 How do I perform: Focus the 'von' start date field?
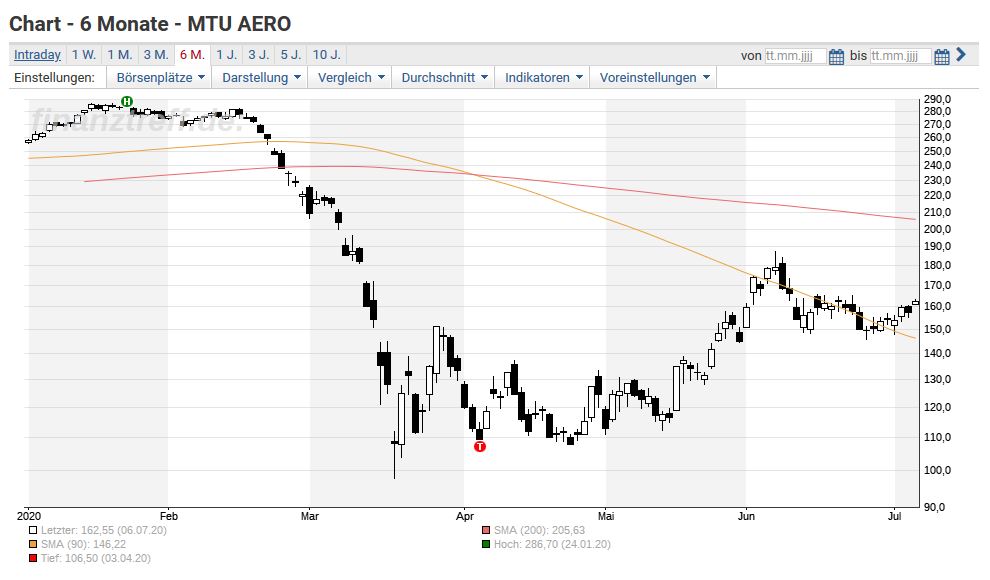pyautogui.click(x=795, y=56)
